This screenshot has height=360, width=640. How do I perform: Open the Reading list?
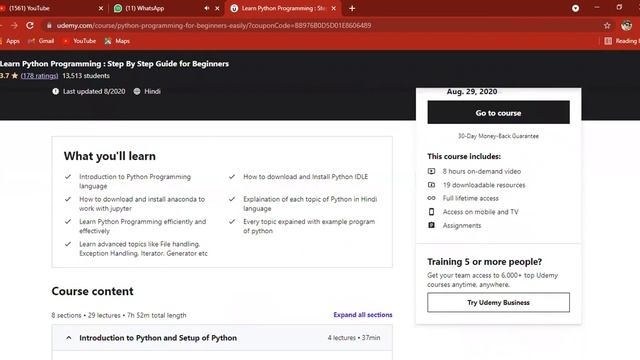pyautogui.click(x=621, y=41)
